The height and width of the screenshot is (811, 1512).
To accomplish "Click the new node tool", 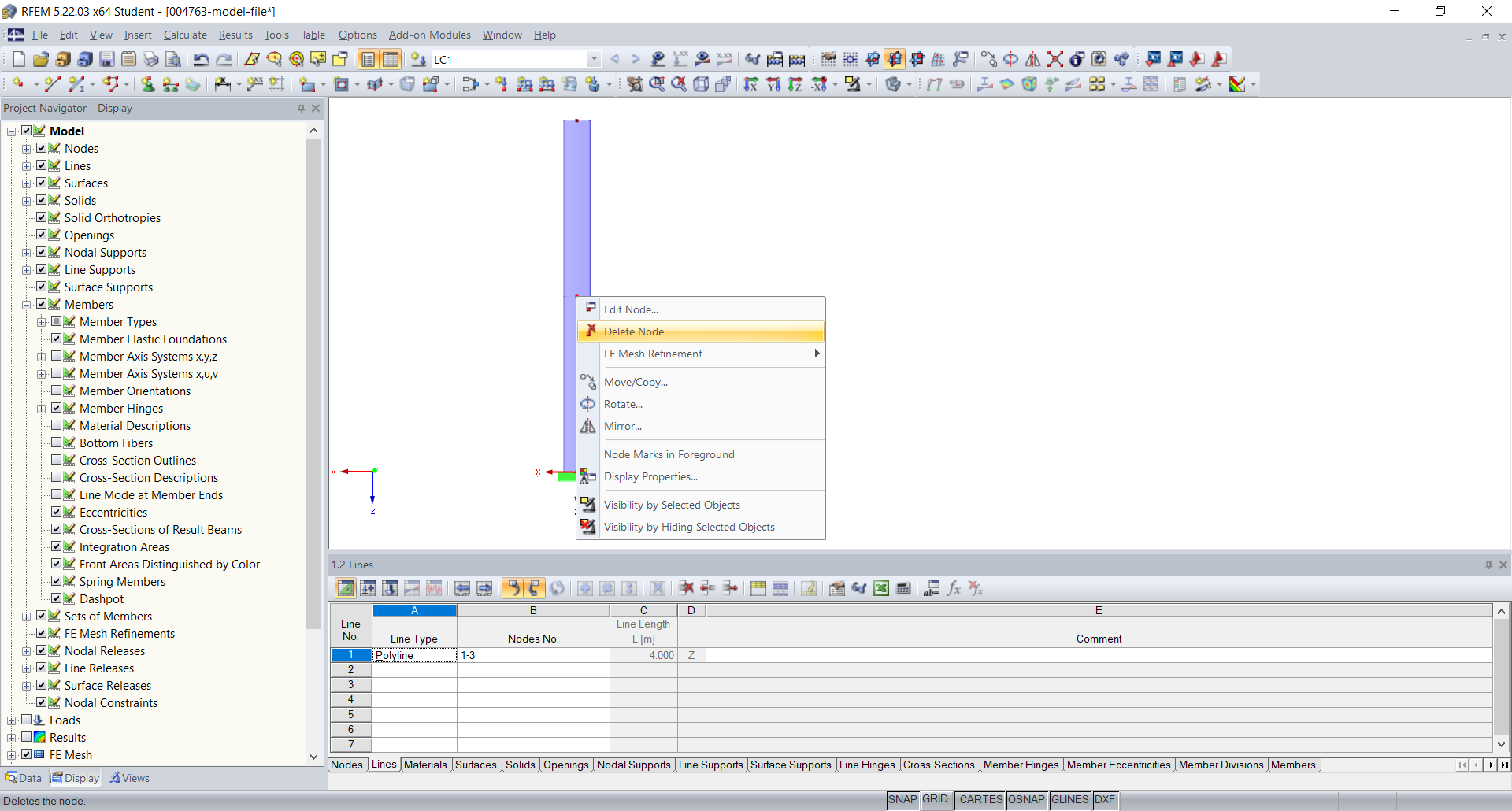I will pos(19,84).
